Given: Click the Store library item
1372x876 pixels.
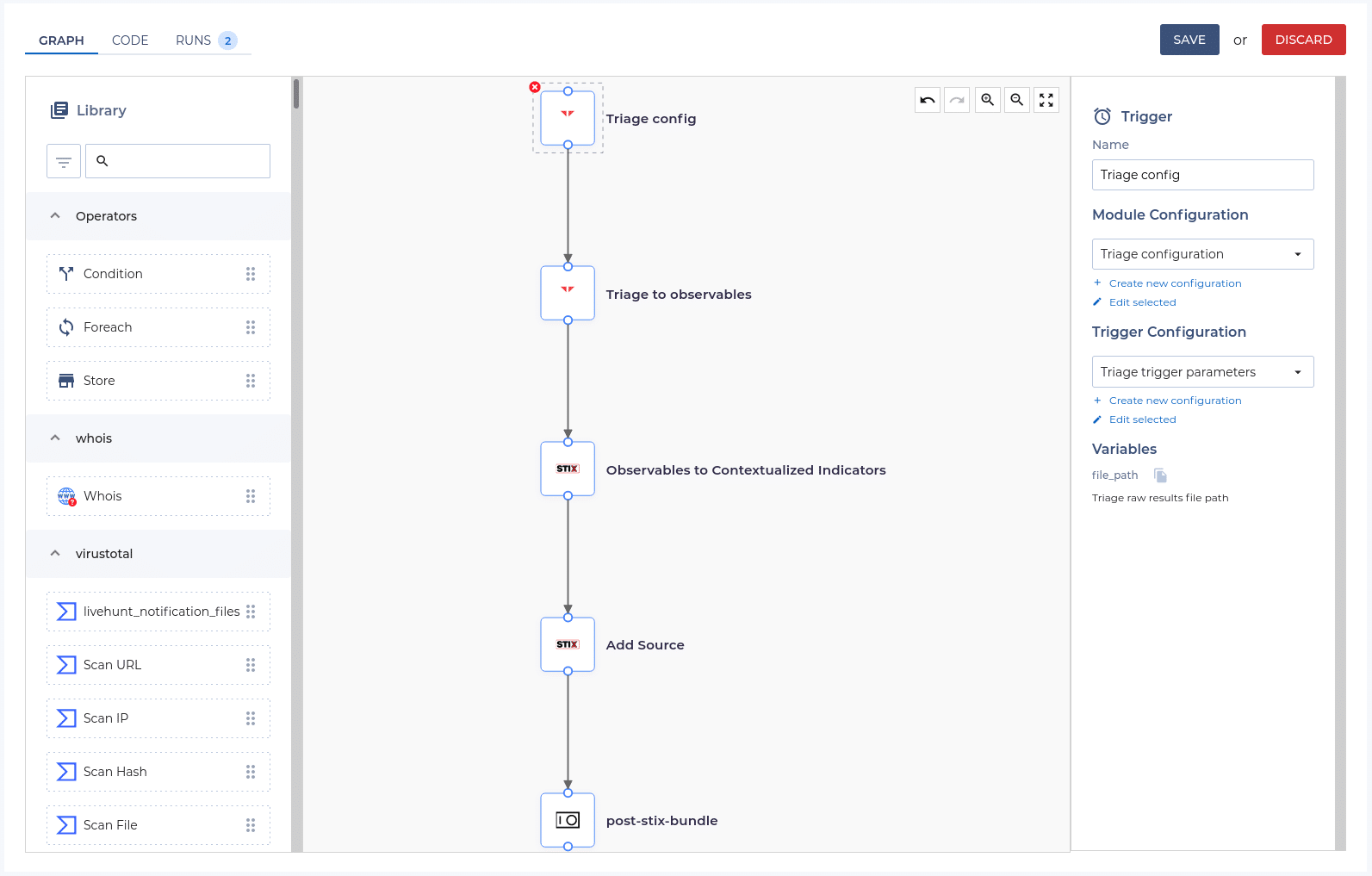Looking at the screenshot, I should pos(158,381).
